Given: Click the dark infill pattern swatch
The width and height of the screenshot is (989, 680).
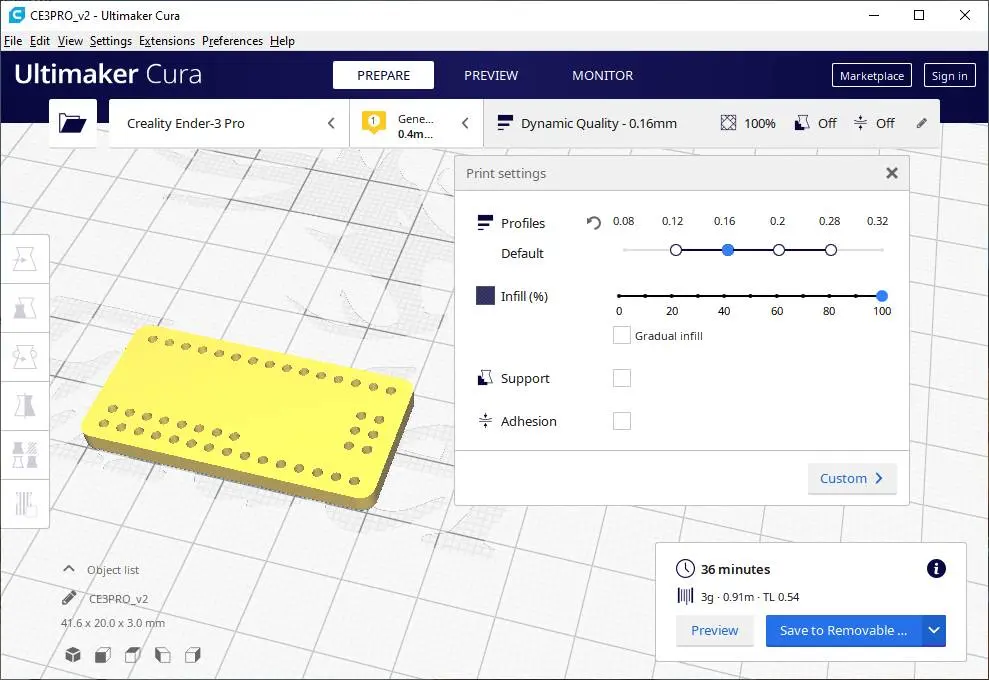Looking at the screenshot, I should pyautogui.click(x=485, y=295).
